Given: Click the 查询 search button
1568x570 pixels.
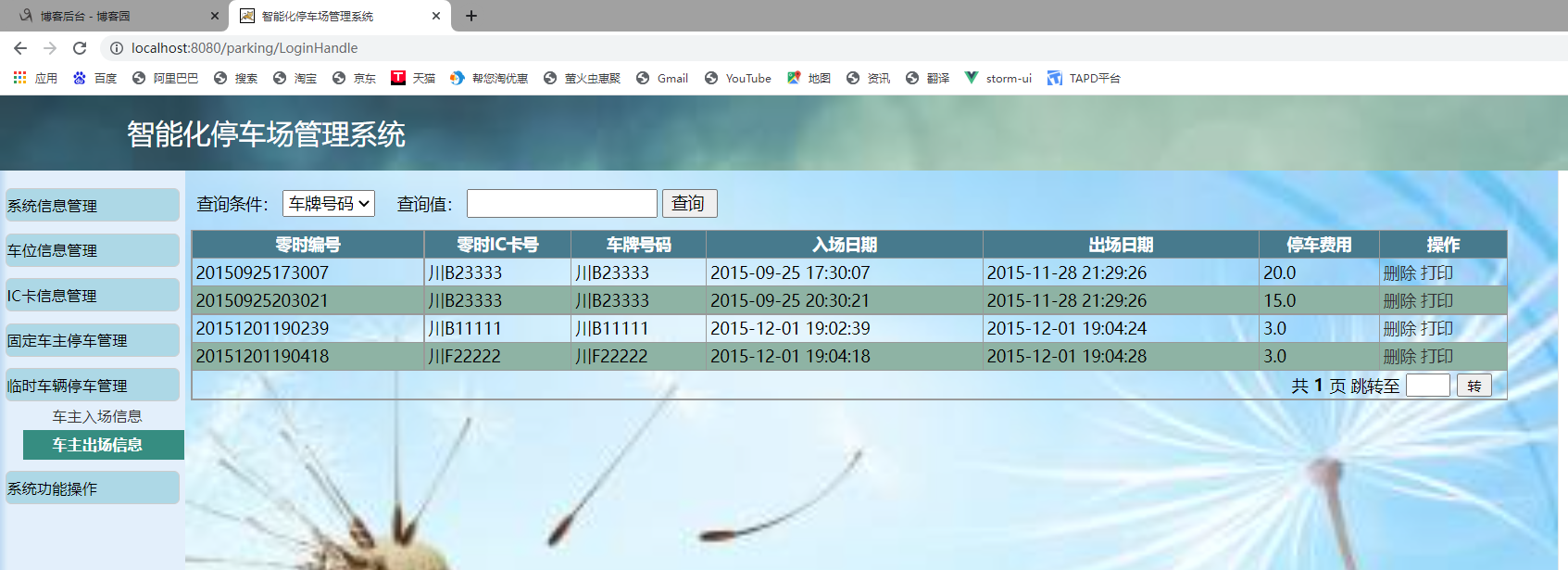Looking at the screenshot, I should click(x=689, y=203).
